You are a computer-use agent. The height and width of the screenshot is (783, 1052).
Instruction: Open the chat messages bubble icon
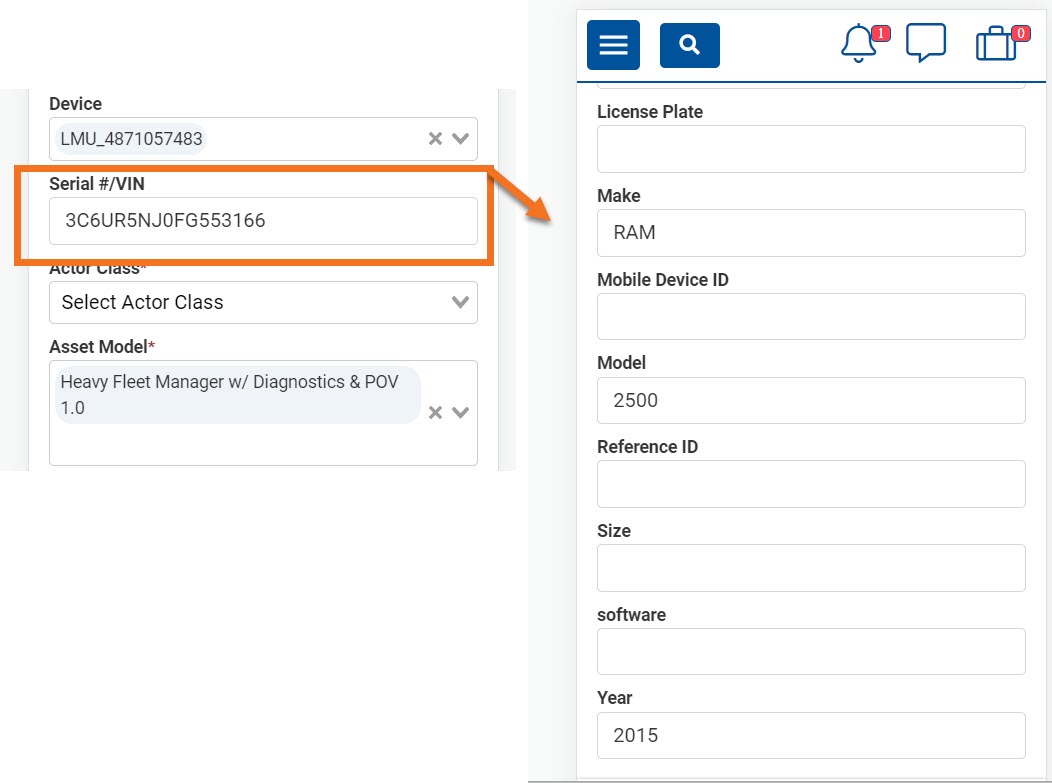pos(926,42)
